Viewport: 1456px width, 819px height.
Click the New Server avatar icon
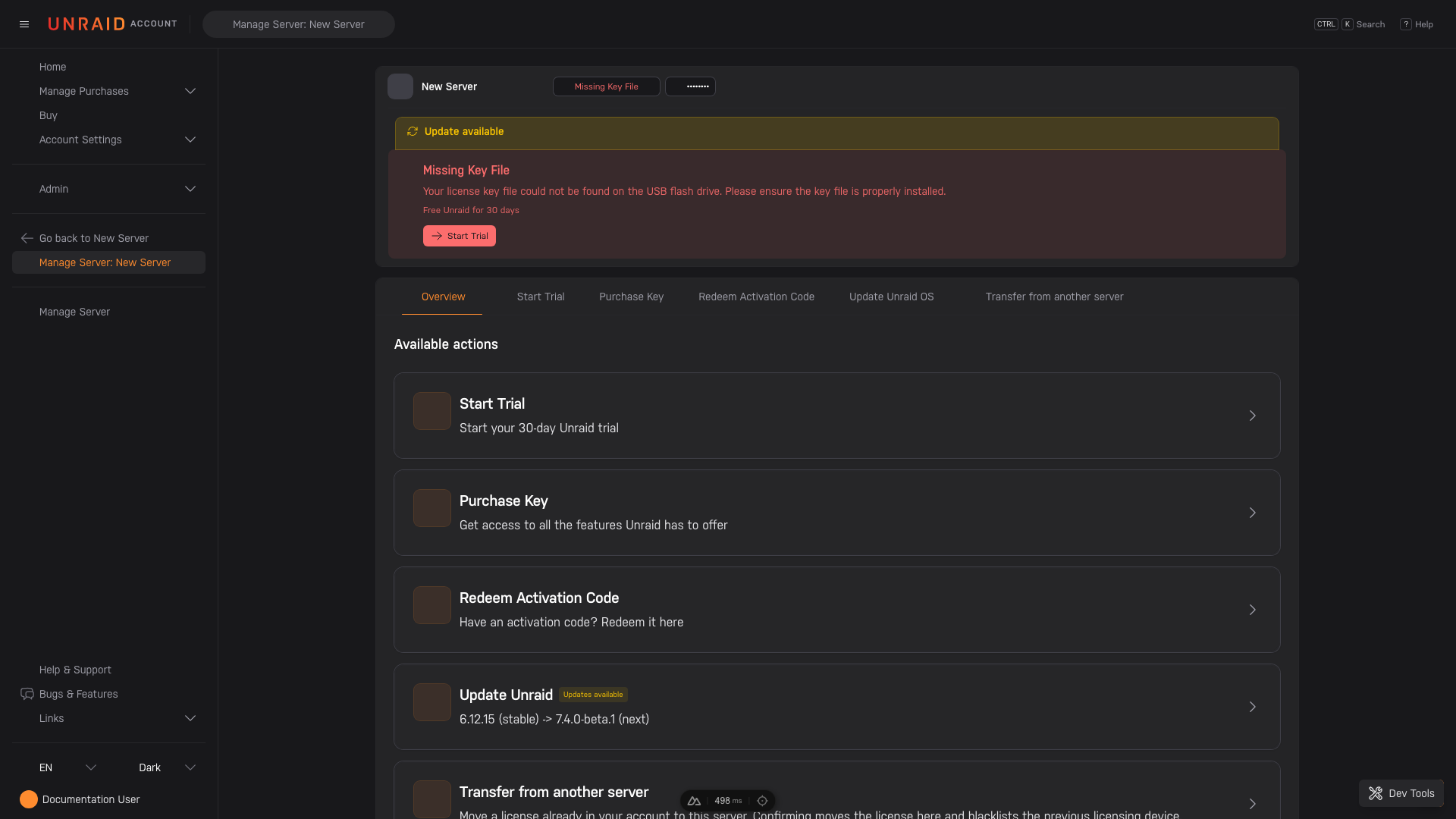coord(400,86)
